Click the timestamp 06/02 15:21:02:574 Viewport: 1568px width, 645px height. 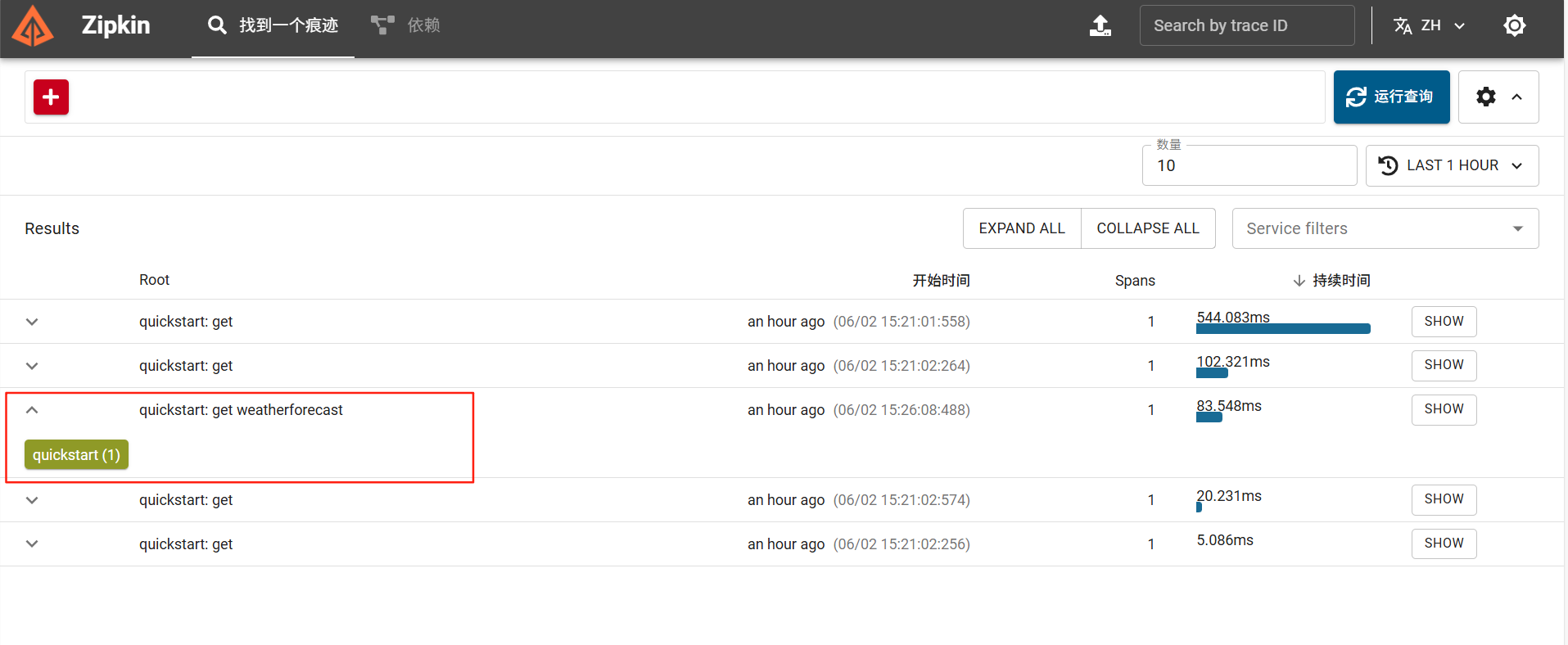tap(901, 500)
